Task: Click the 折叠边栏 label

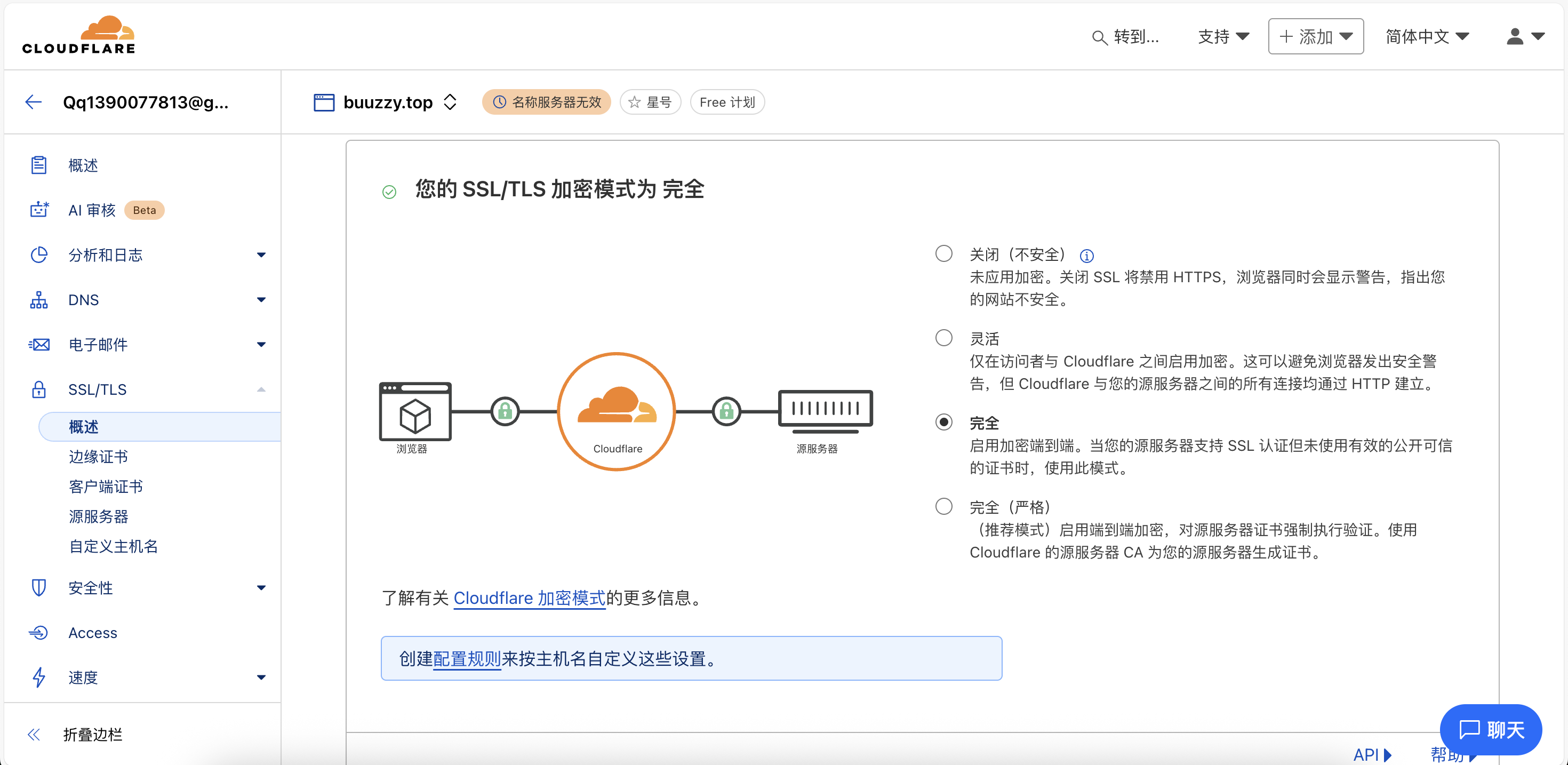Action: (92, 735)
